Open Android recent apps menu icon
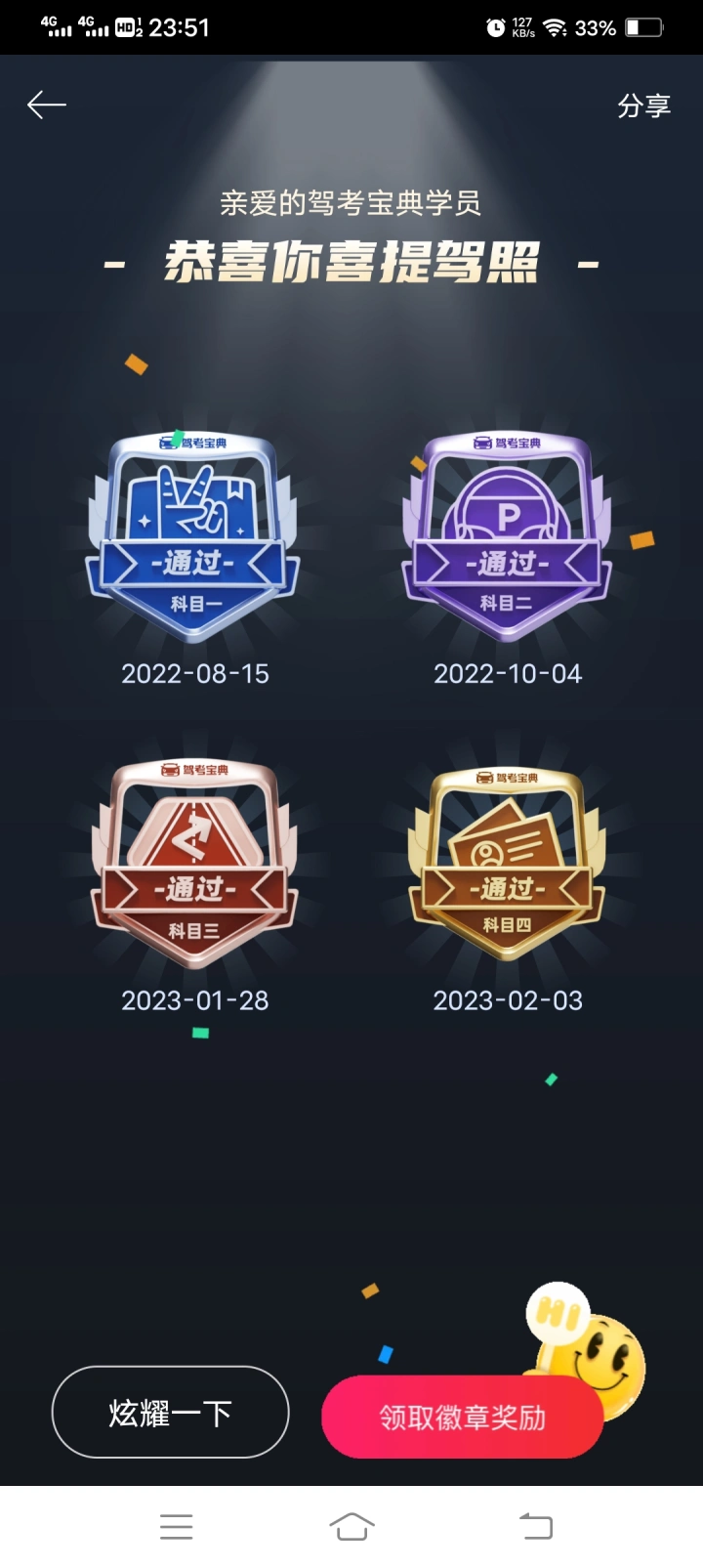 pyautogui.click(x=177, y=1526)
